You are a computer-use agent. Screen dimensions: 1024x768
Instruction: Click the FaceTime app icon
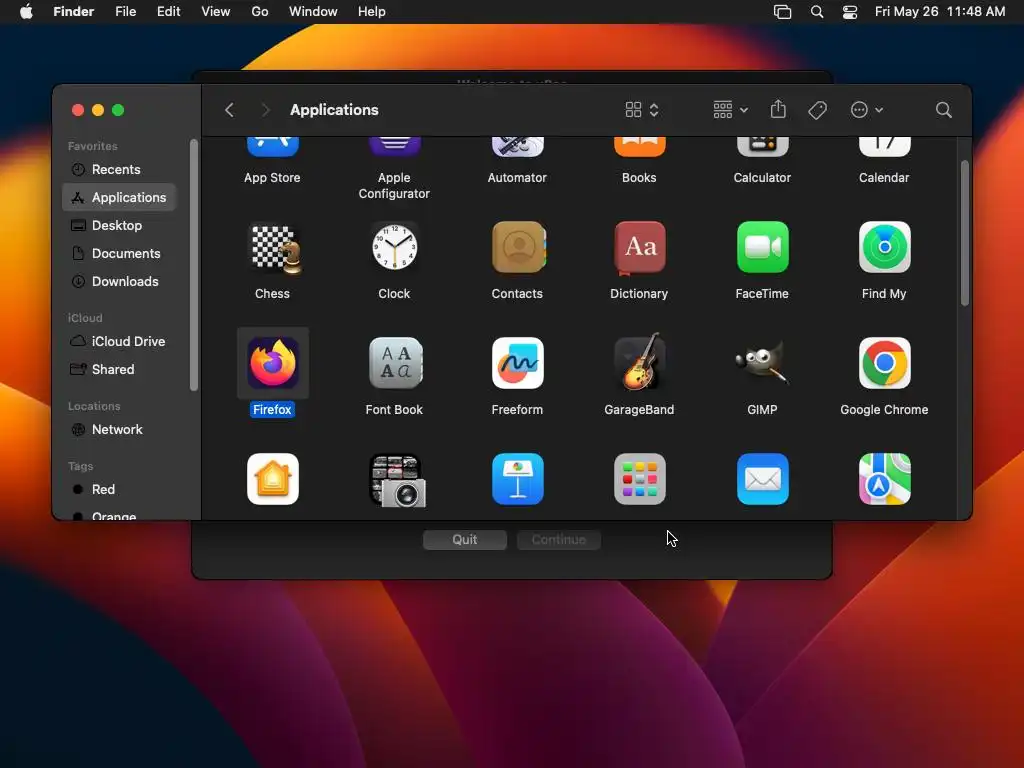[x=762, y=248]
